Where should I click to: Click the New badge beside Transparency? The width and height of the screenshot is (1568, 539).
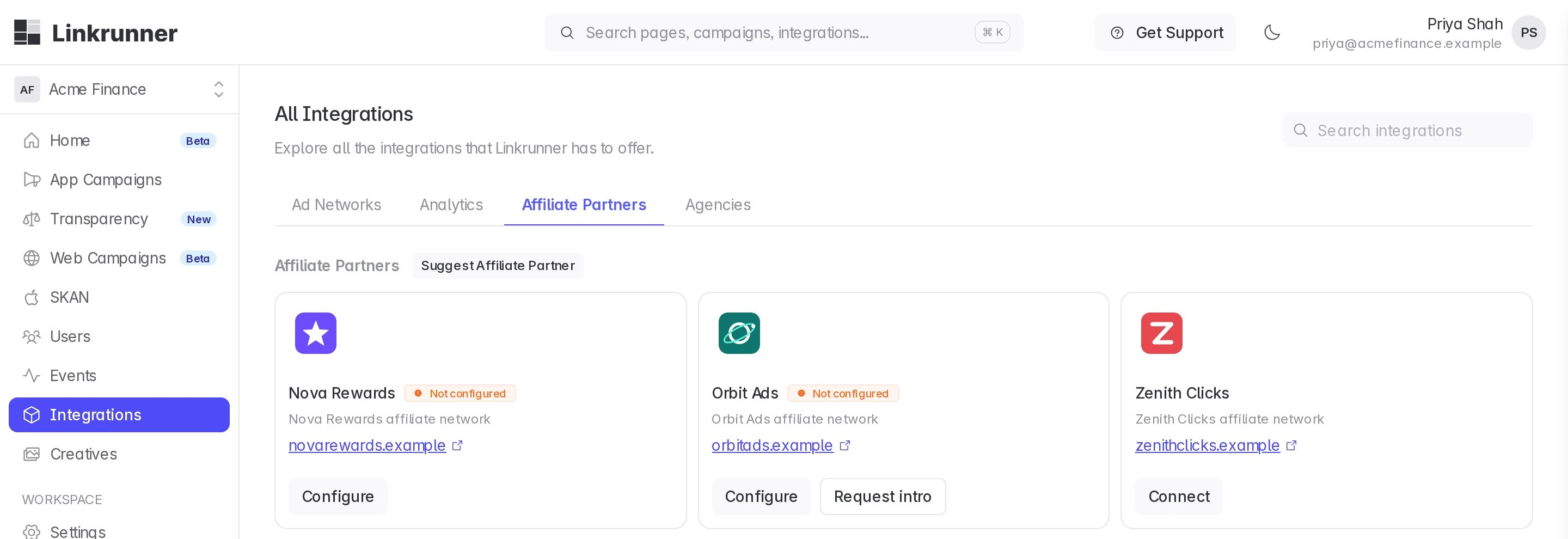198,219
